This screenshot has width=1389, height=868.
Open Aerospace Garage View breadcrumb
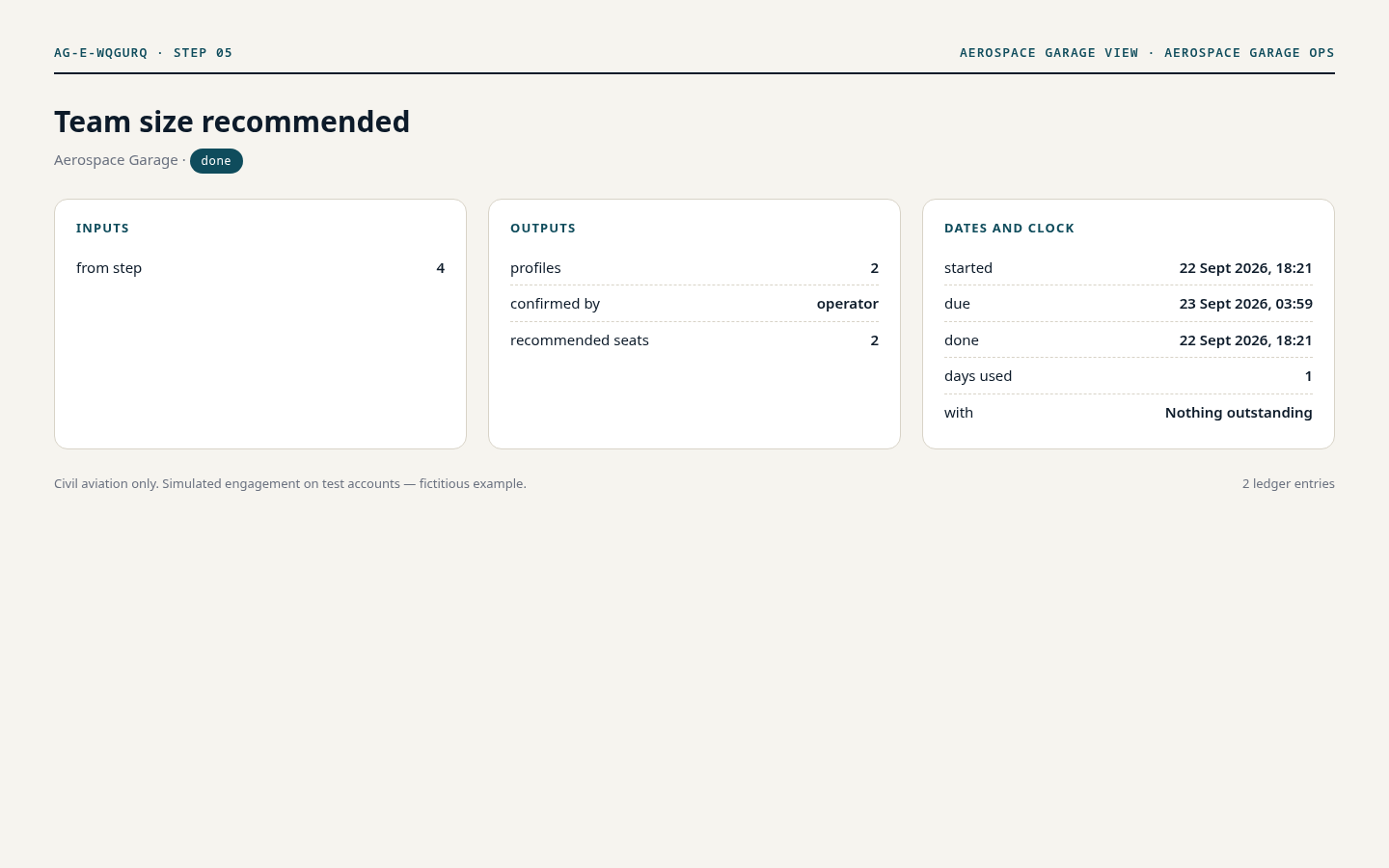pyautogui.click(x=1049, y=53)
